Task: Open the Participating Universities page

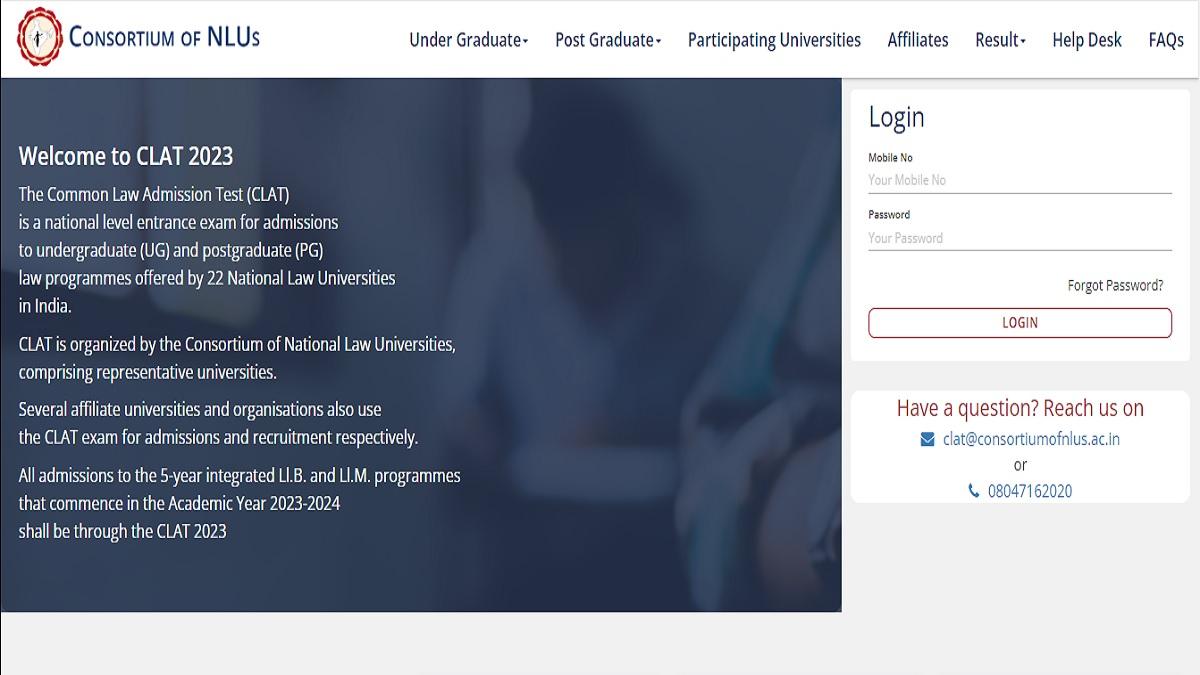Action: click(x=773, y=40)
